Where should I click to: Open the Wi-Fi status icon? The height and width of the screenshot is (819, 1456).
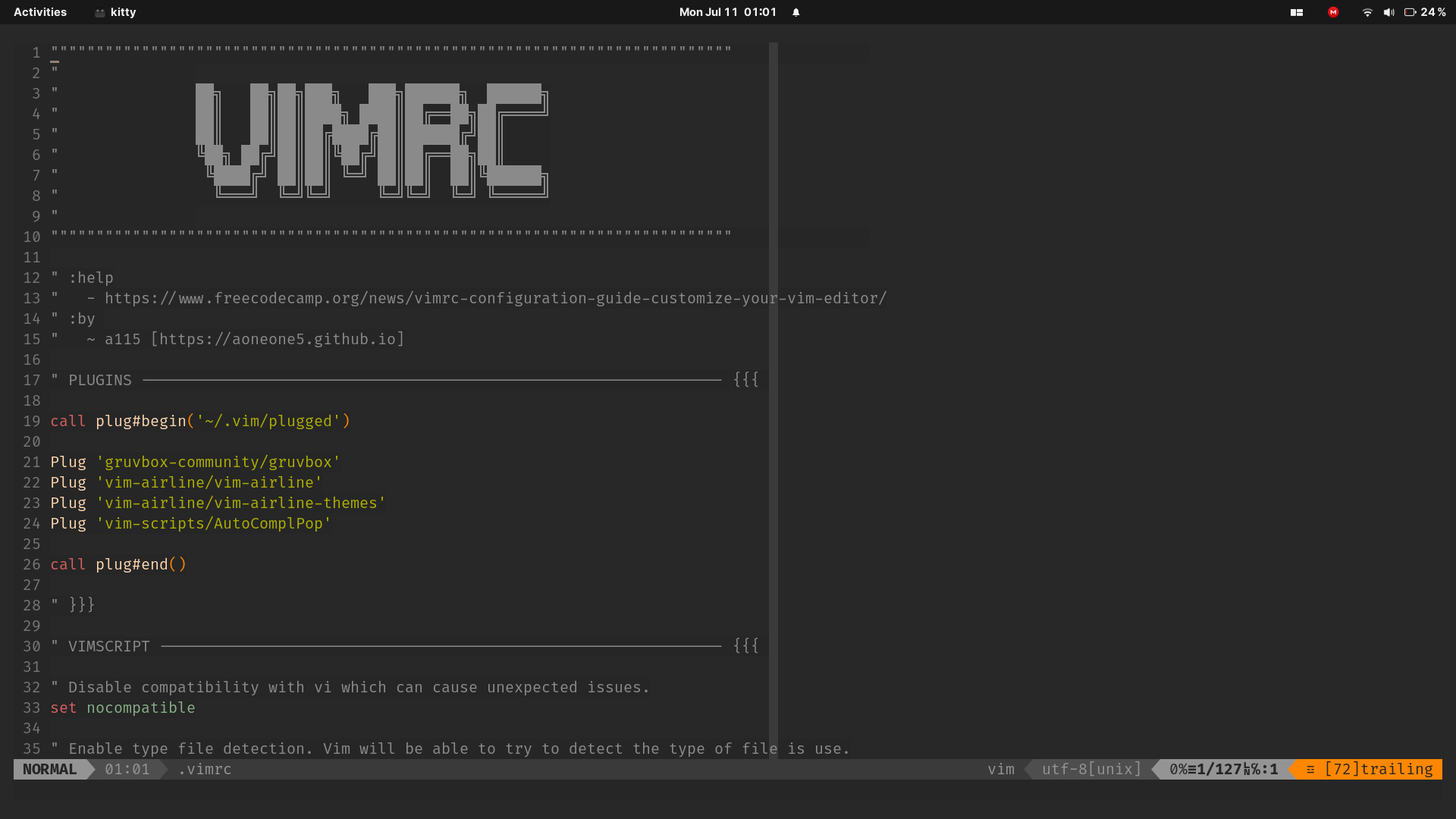pyautogui.click(x=1367, y=12)
